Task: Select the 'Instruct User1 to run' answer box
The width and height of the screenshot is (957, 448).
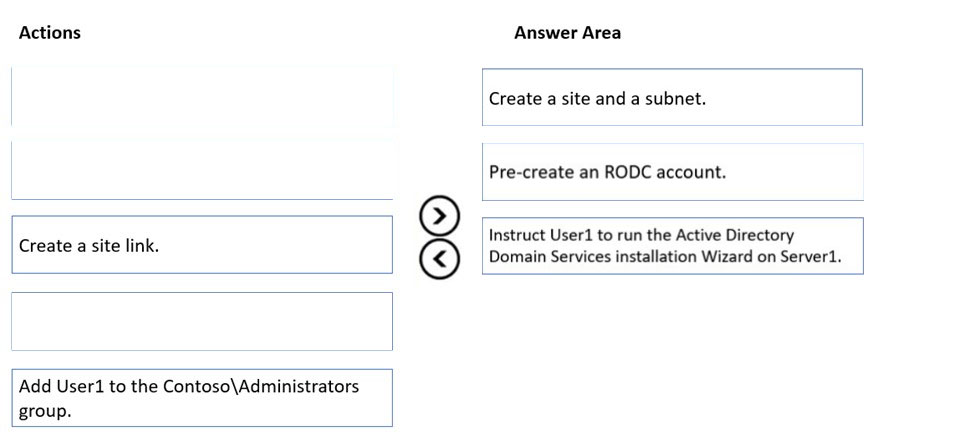Action: [671, 246]
